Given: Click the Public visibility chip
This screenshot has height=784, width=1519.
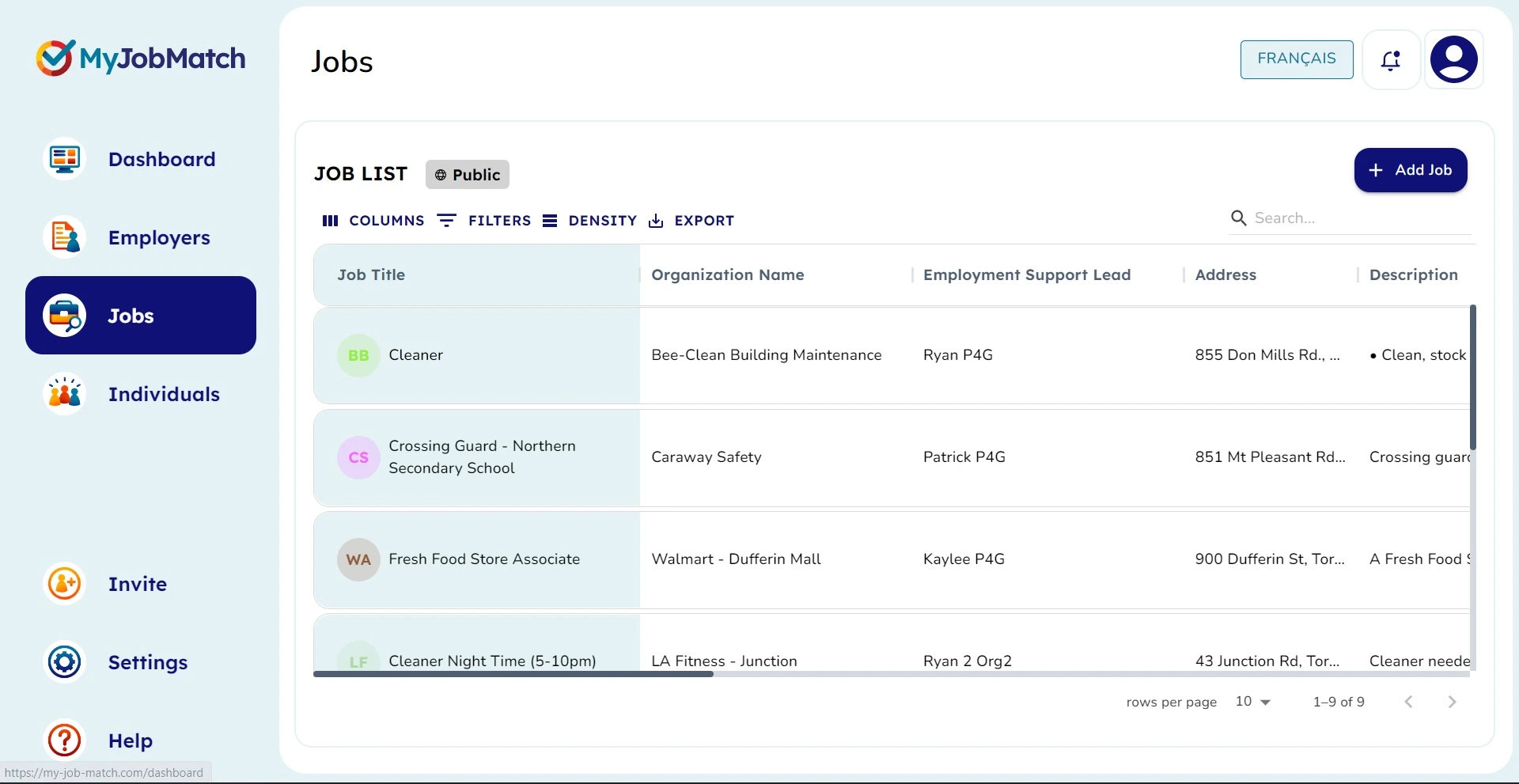Looking at the screenshot, I should click(468, 175).
